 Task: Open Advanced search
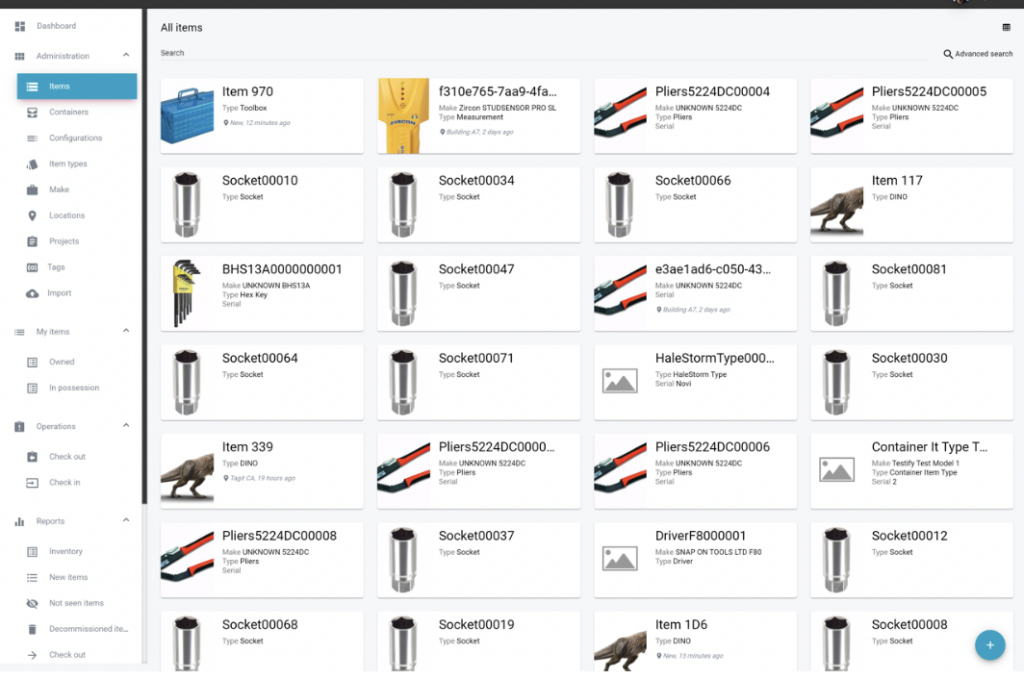[x=978, y=54]
